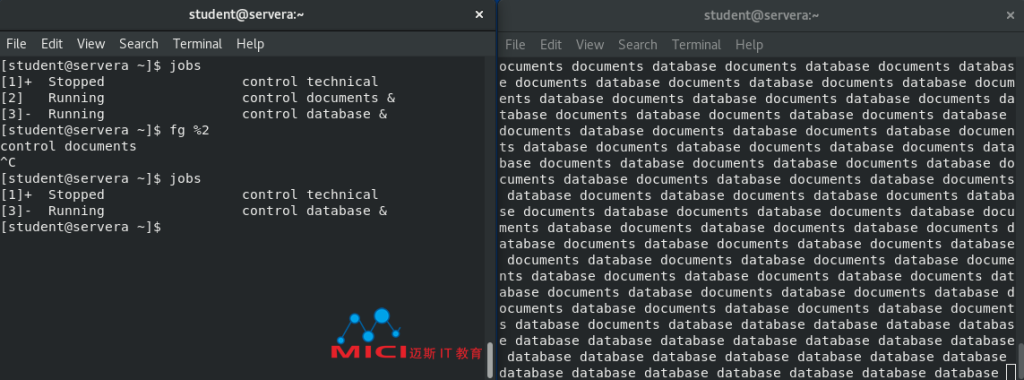Screen dimensions: 1024x380
Task: Open Help menu in right terminal window
Action: click(x=749, y=44)
